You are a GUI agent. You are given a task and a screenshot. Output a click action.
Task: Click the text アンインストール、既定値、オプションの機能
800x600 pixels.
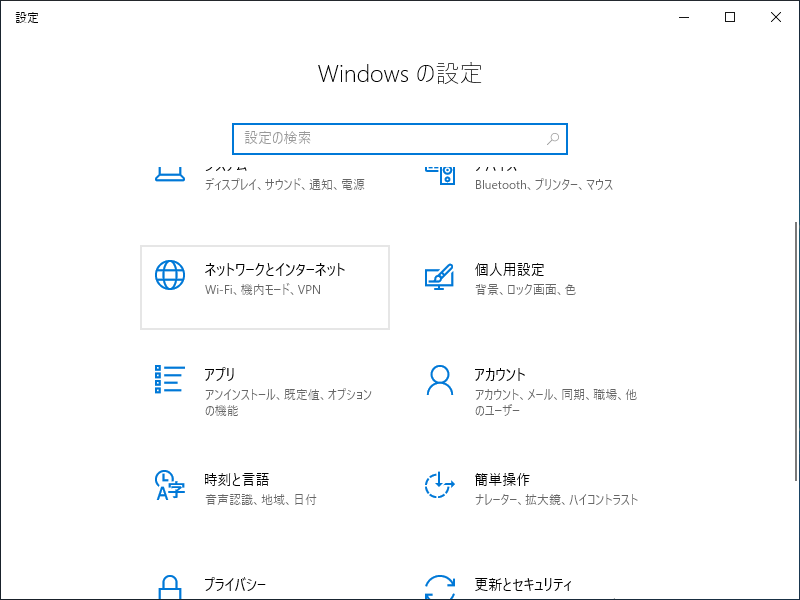[288, 403]
